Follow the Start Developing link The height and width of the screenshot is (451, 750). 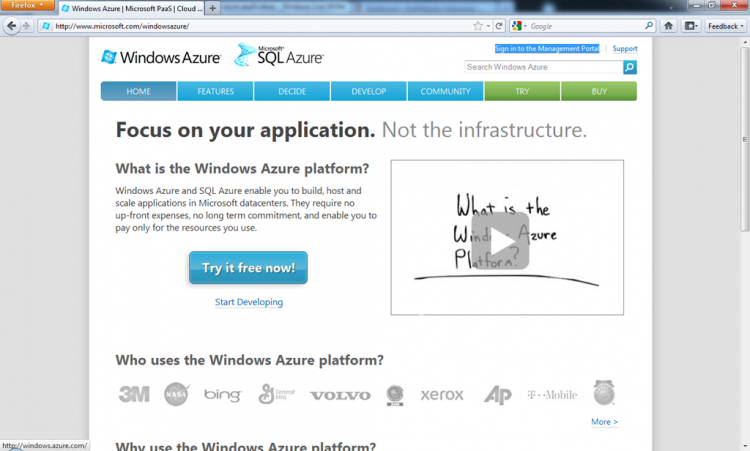tap(249, 302)
